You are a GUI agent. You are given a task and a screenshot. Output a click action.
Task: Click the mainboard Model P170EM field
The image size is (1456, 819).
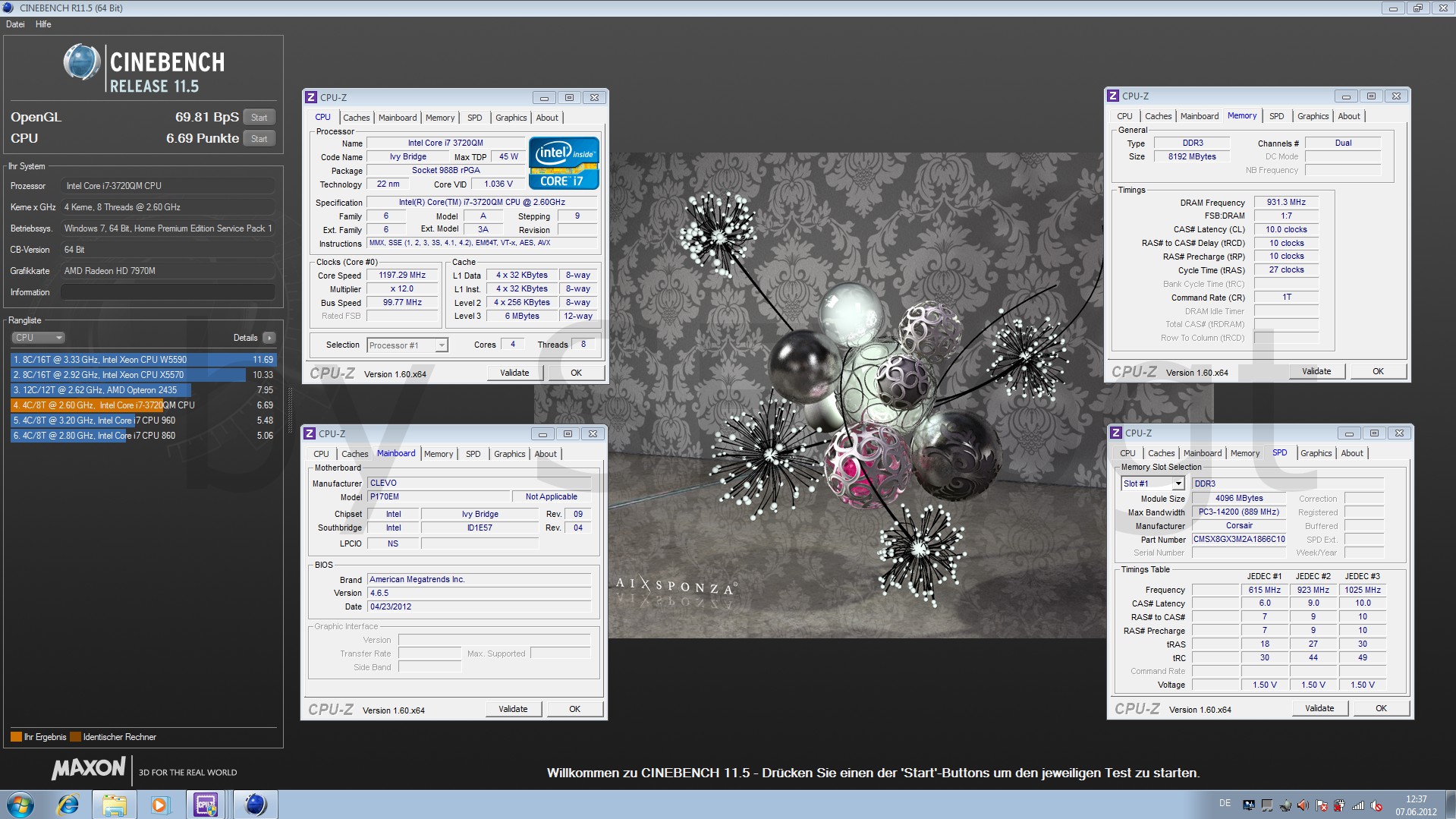point(438,497)
